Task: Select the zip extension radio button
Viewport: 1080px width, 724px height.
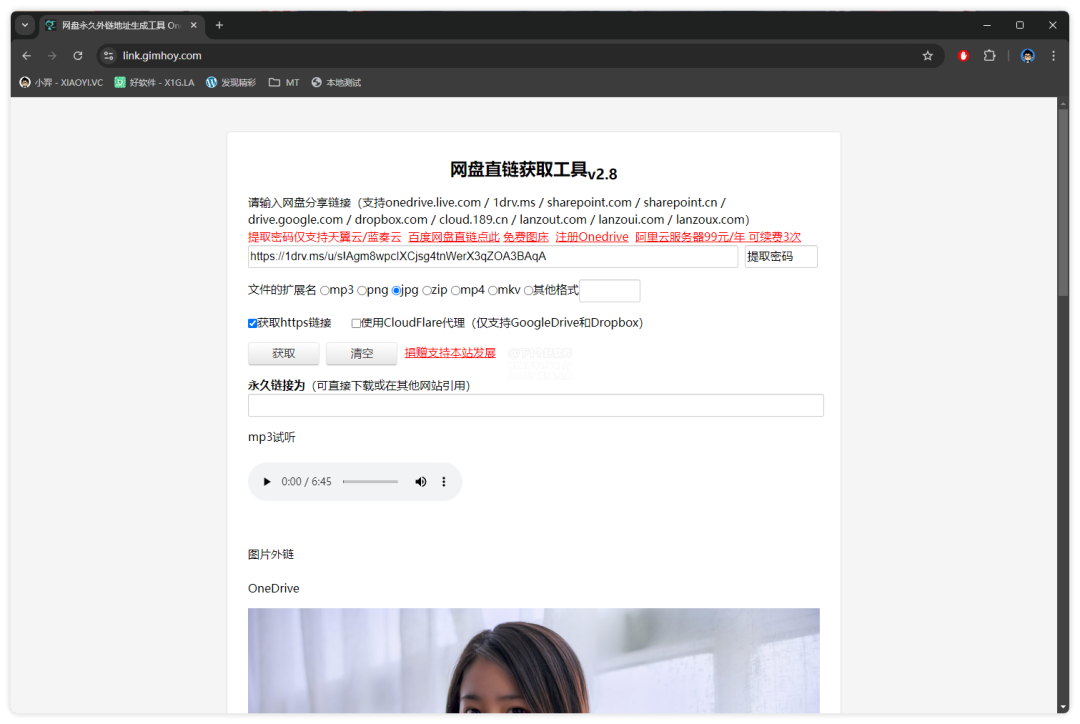Action: [426, 291]
